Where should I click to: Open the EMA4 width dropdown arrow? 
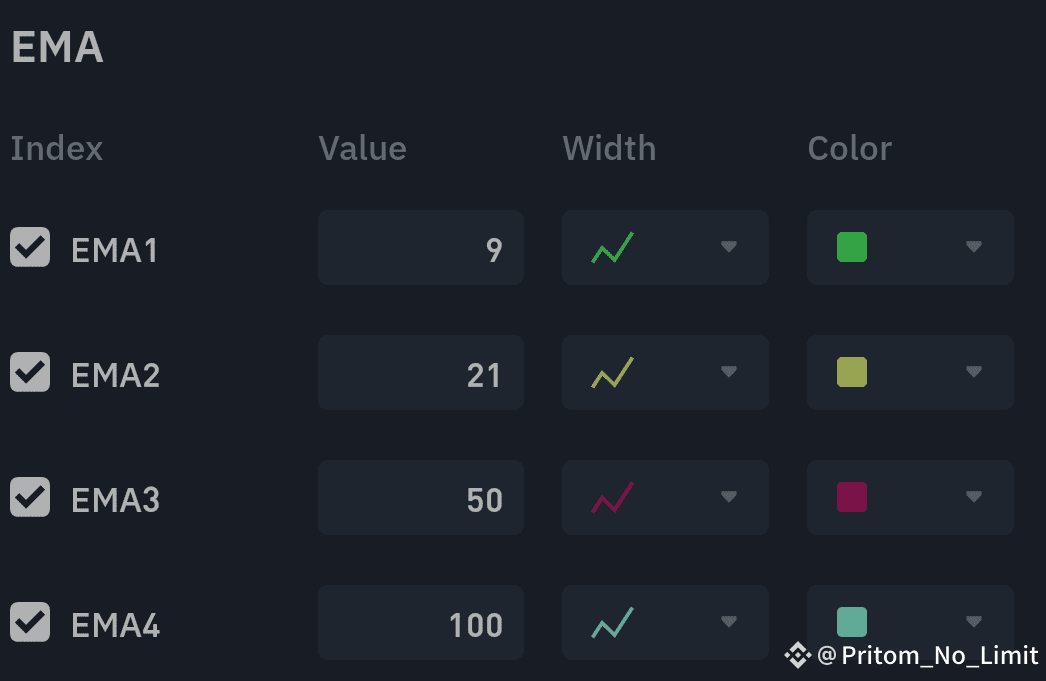[728, 622]
